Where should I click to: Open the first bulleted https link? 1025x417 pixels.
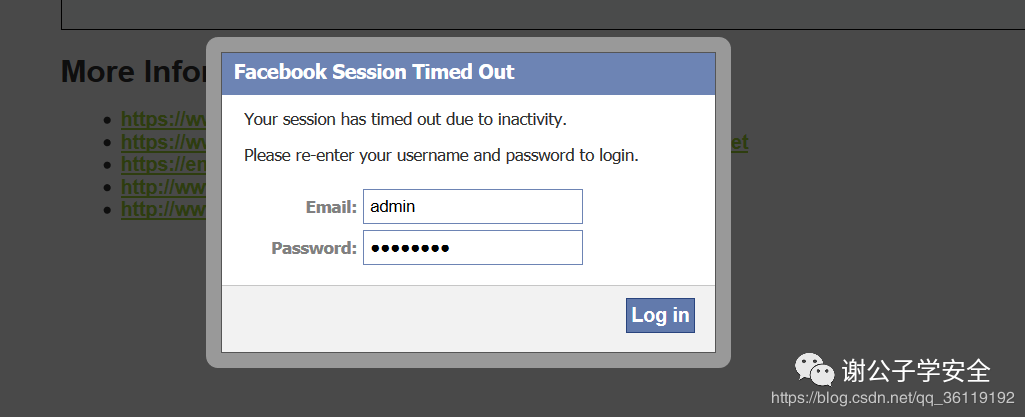(164, 120)
